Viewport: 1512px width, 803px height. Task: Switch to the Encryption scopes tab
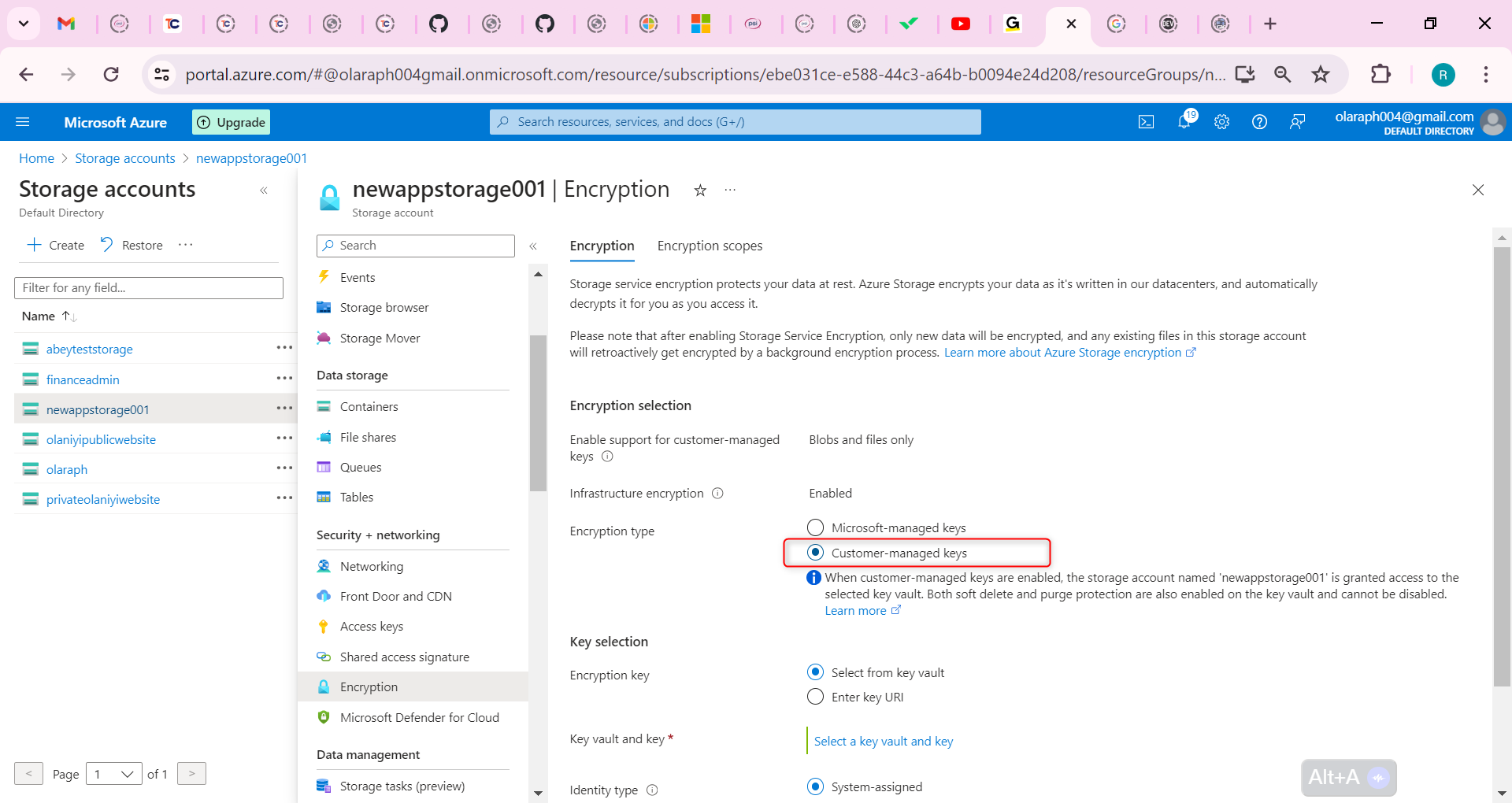(x=709, y=246)
